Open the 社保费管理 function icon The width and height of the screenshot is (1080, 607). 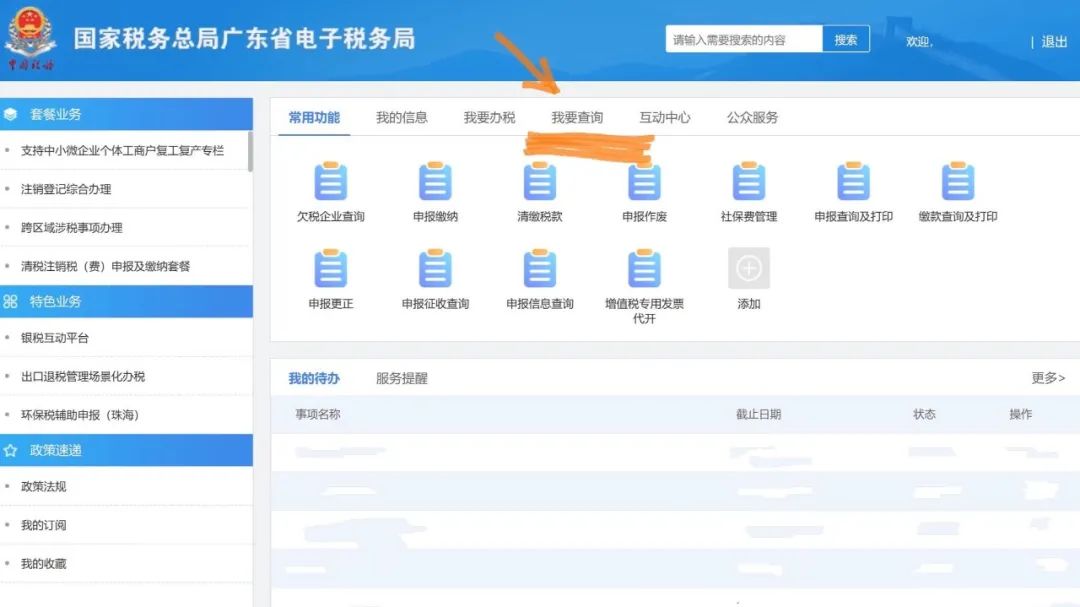pos(749,181)
